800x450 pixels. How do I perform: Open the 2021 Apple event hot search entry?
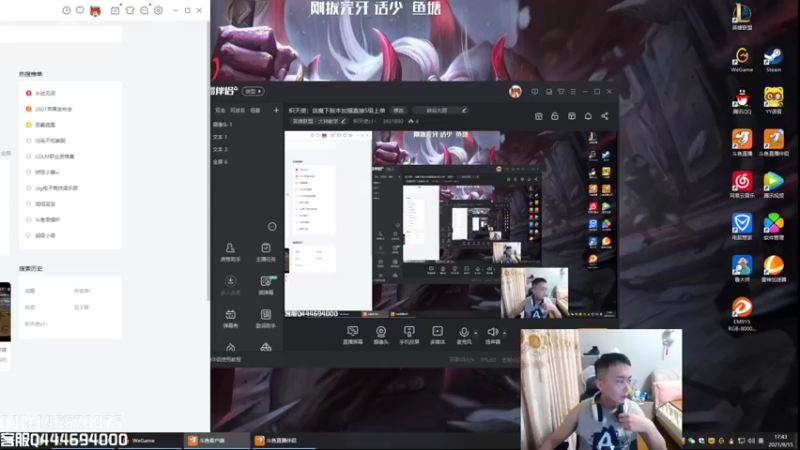coord(54,109)
